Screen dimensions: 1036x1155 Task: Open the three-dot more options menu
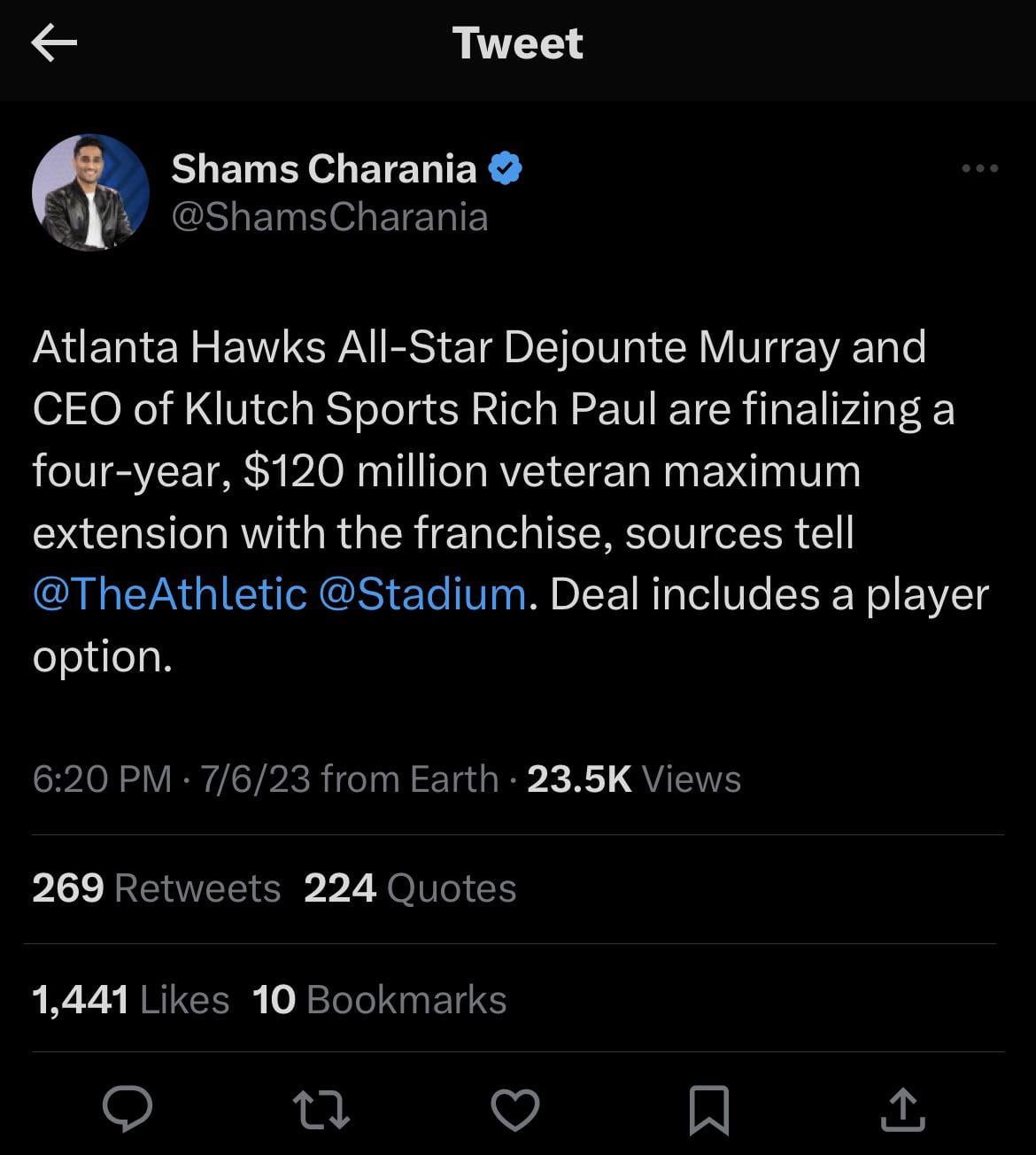[x=980, y=168]
